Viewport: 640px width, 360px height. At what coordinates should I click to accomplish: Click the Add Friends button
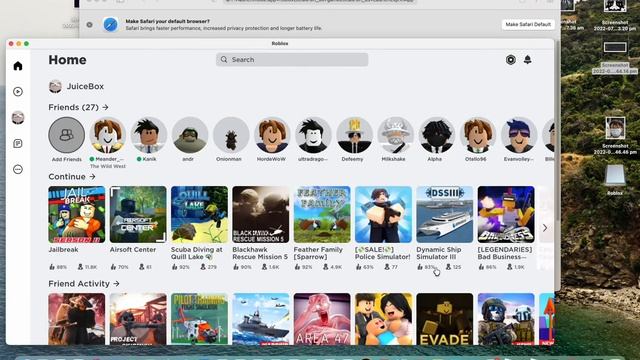pyautogui.click(x=67, y=135)
